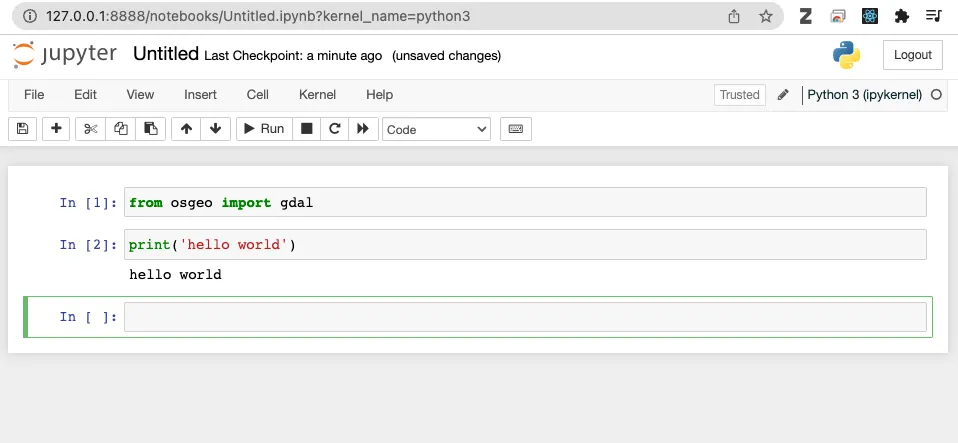Click the Trusted notebook indicator

739,95
